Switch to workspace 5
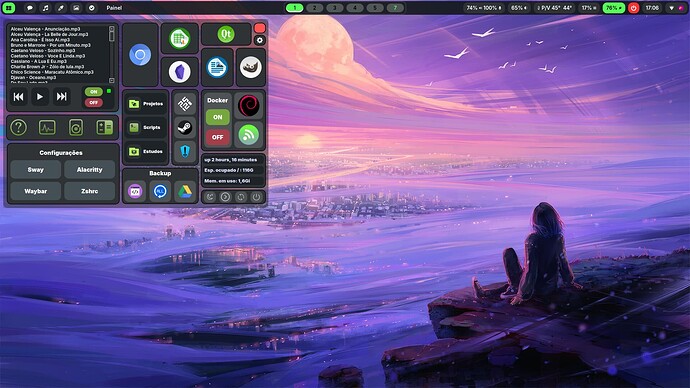 375,8
